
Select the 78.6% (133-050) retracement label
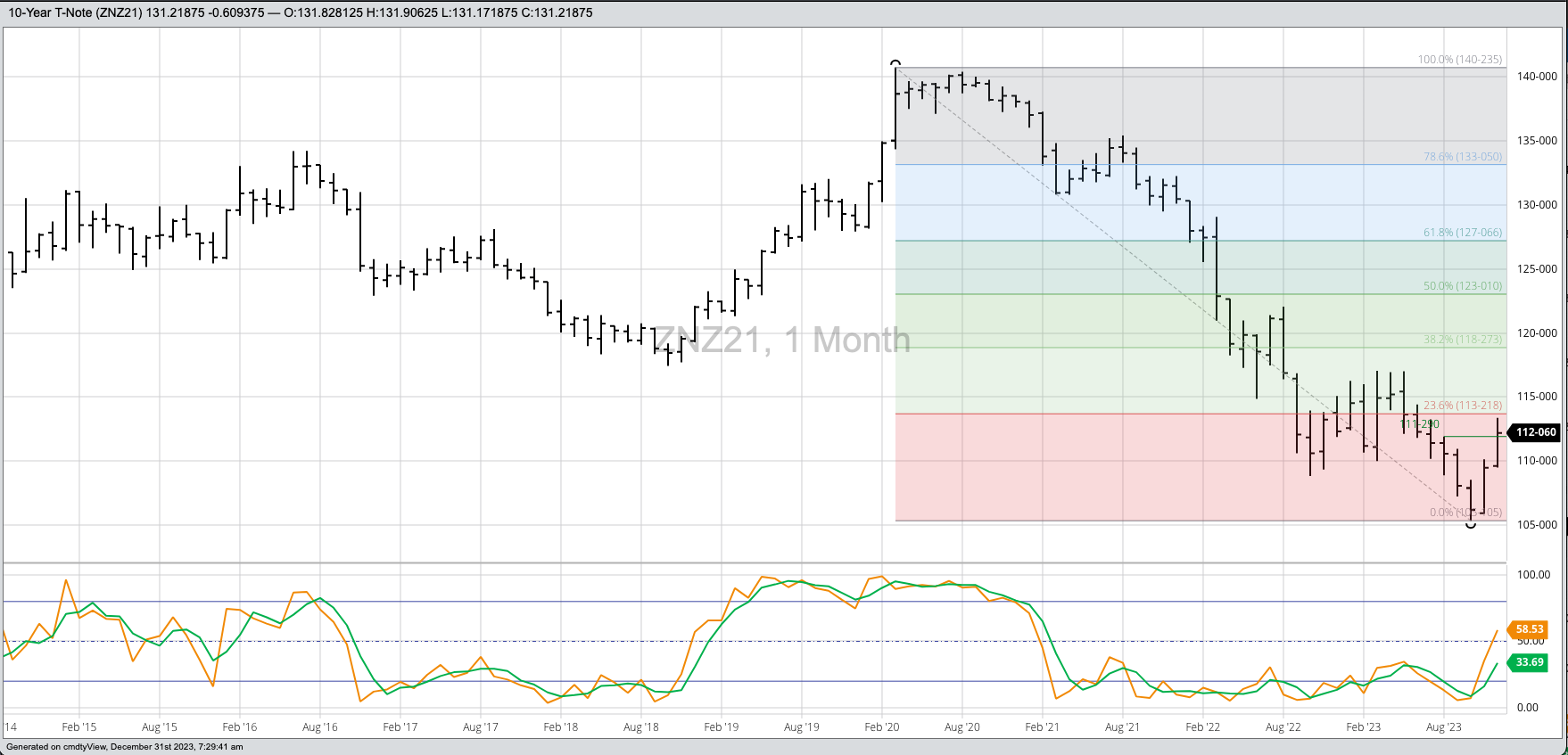[x=1462, y=157]
